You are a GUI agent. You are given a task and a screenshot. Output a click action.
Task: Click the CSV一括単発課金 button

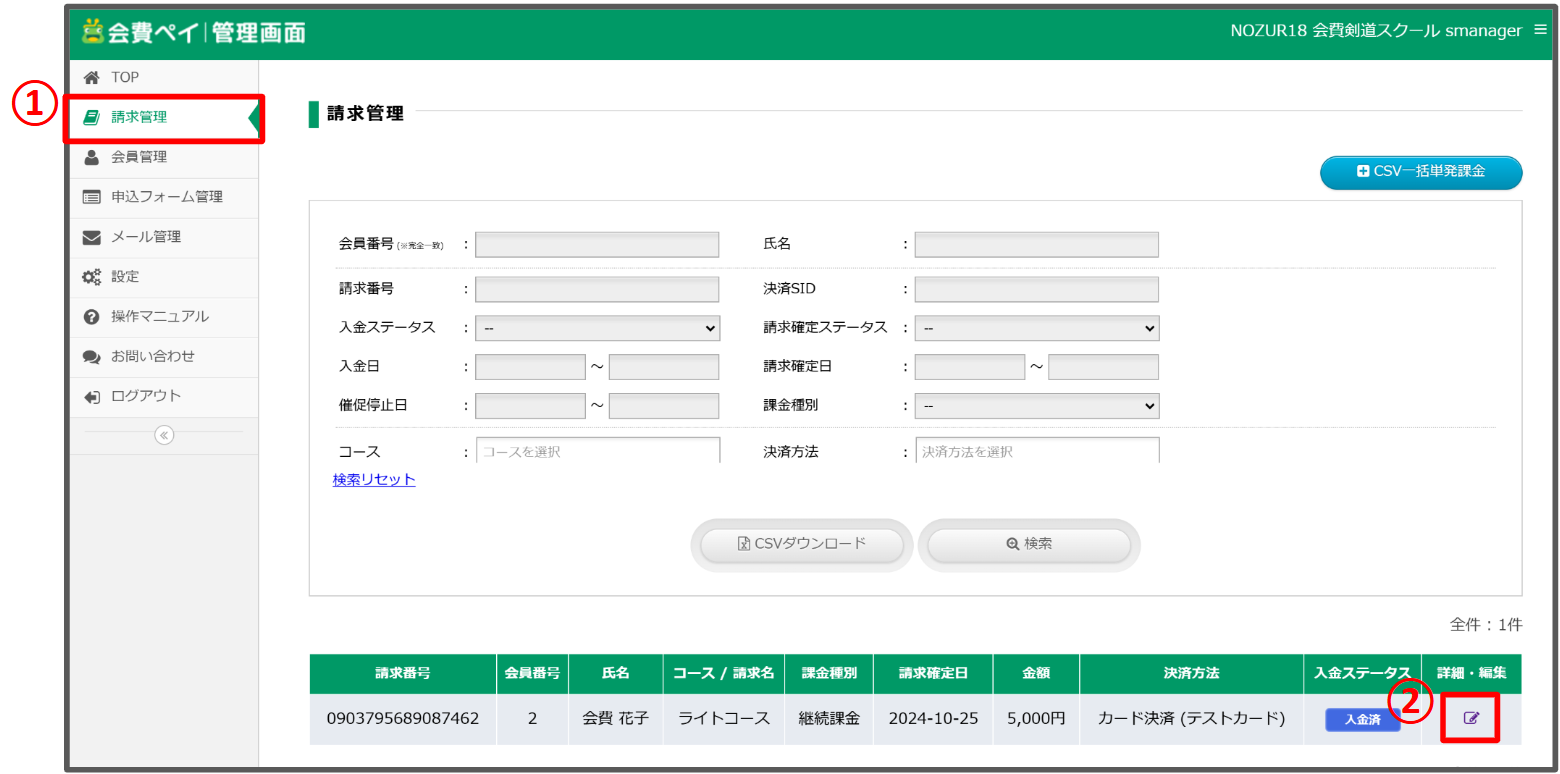click(1420, 172)
